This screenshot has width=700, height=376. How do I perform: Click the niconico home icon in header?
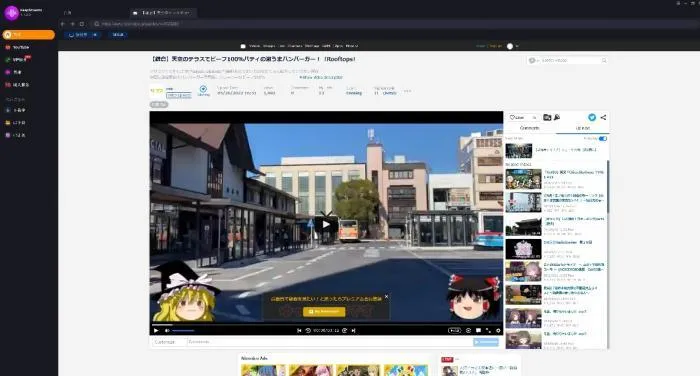(243, 46)
